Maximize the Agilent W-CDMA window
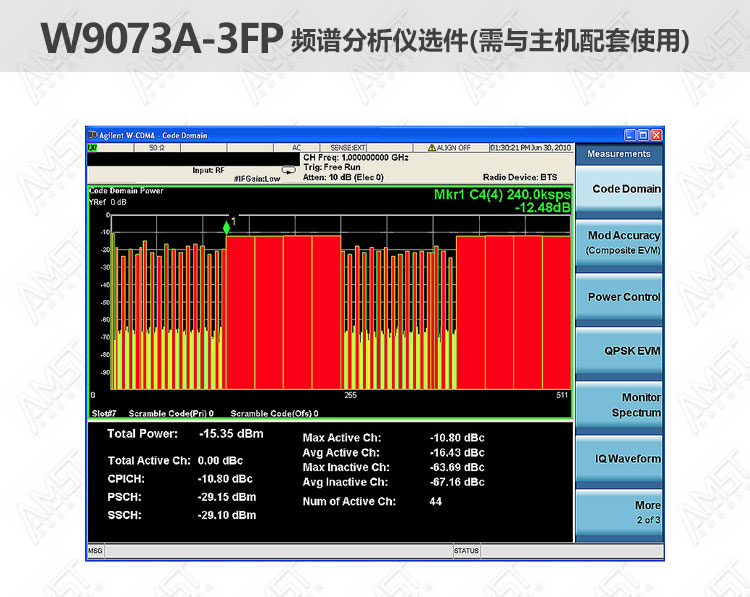 (643, 135)
